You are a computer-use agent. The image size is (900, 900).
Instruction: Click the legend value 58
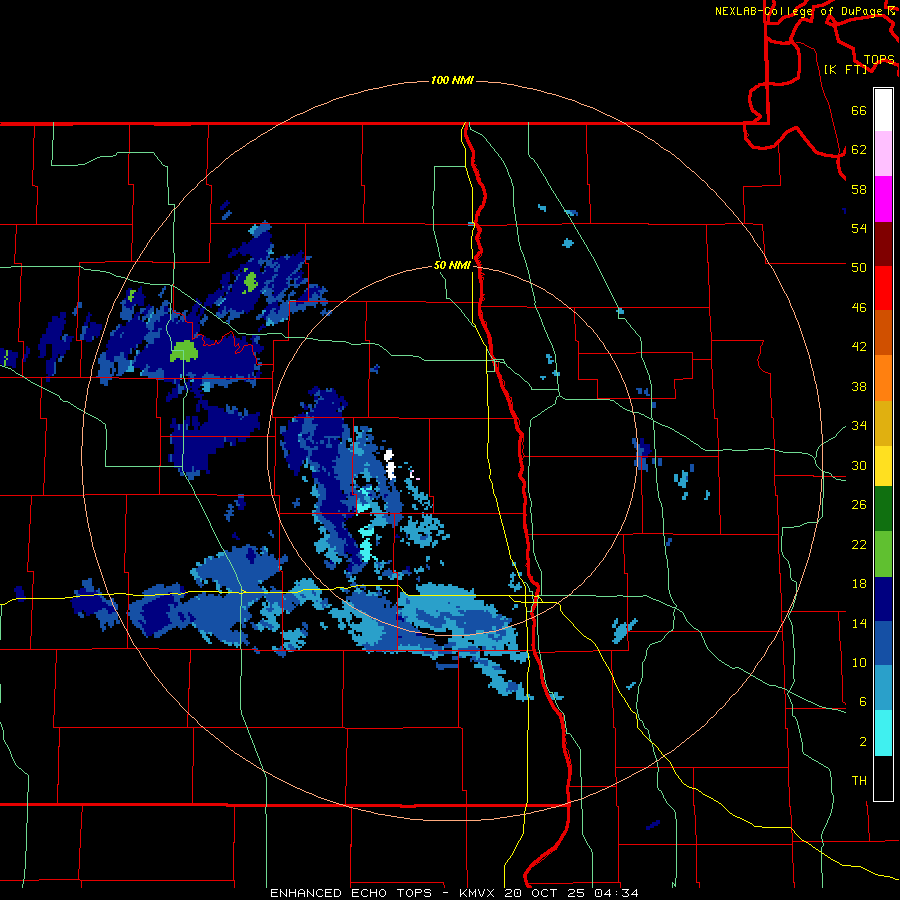click(x=859, y=189)
